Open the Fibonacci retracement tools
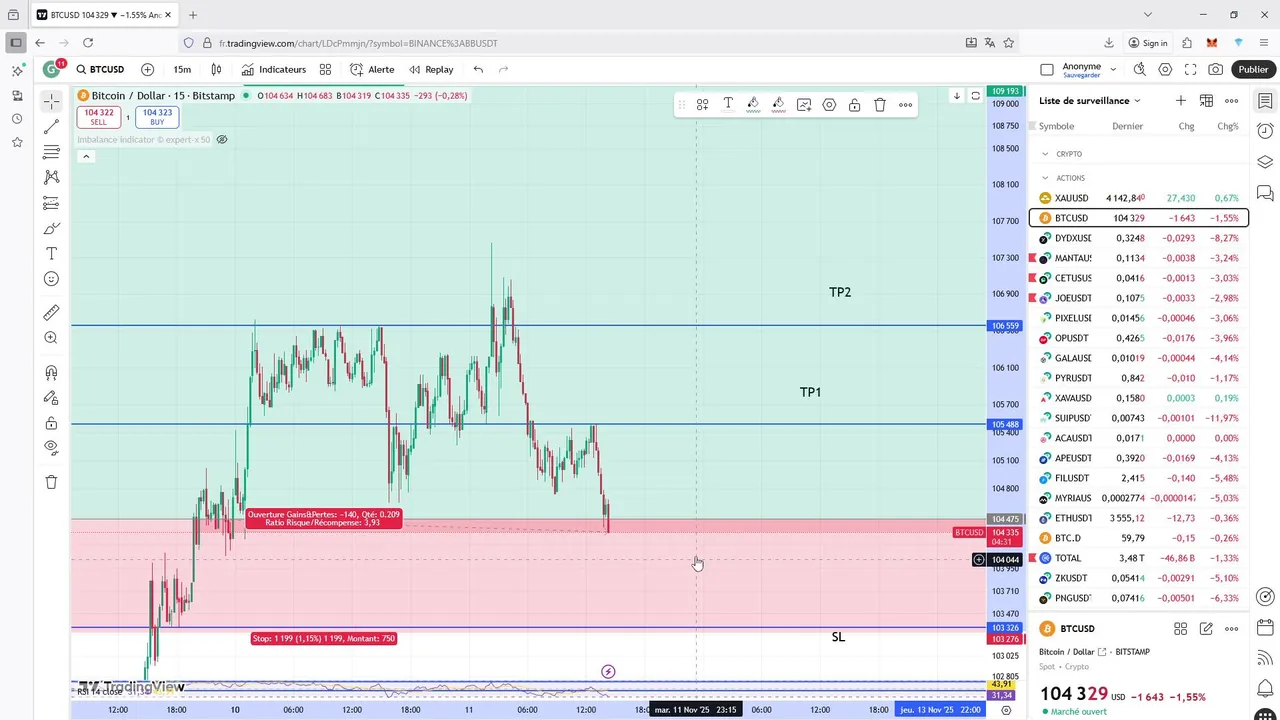1280x720 pixels. pyautogui.click(x=51, y=152)
